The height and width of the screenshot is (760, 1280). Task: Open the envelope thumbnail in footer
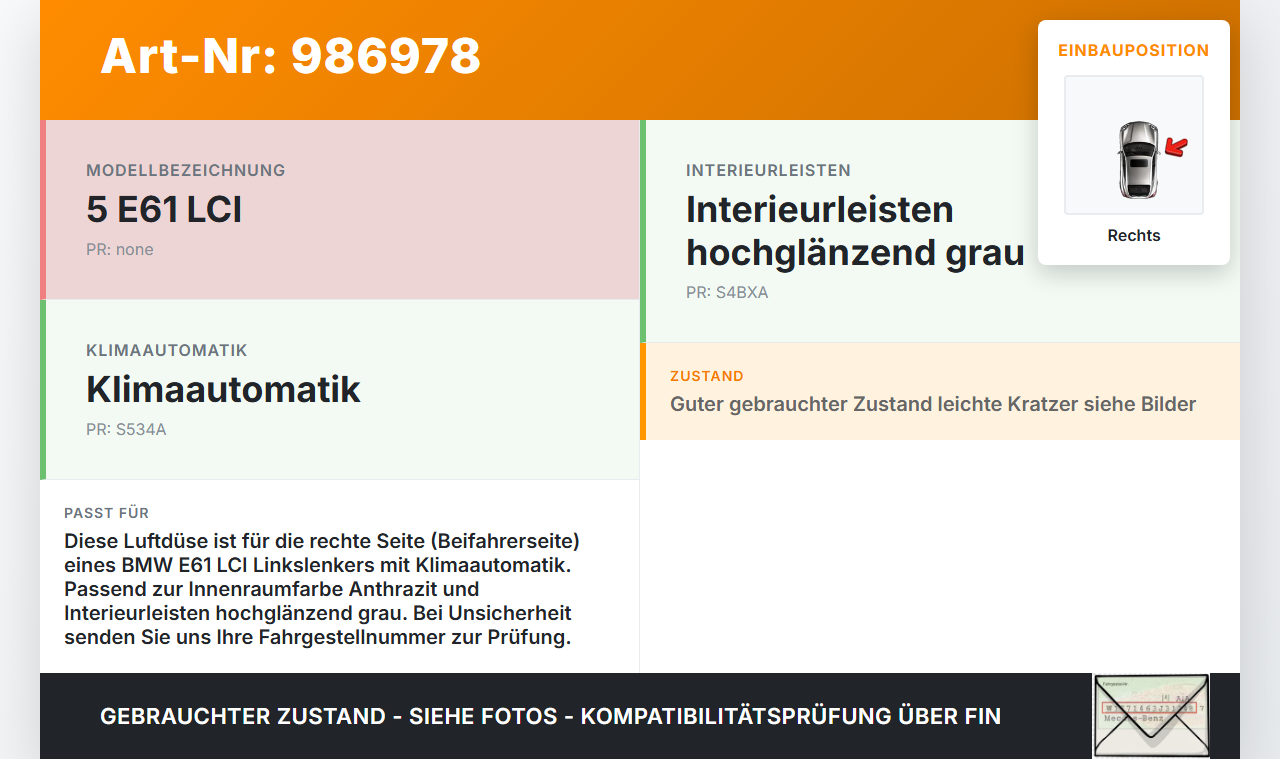point(1151,716)
